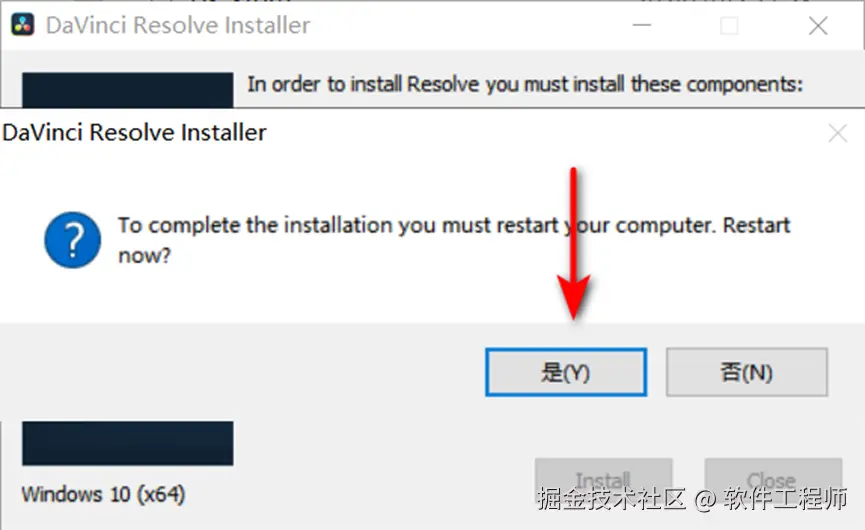Viewport: 865px width, 530px height.
Task: Dismiss the restart dialog with its X
Action: pyautogui.click(x=837, y=133)
